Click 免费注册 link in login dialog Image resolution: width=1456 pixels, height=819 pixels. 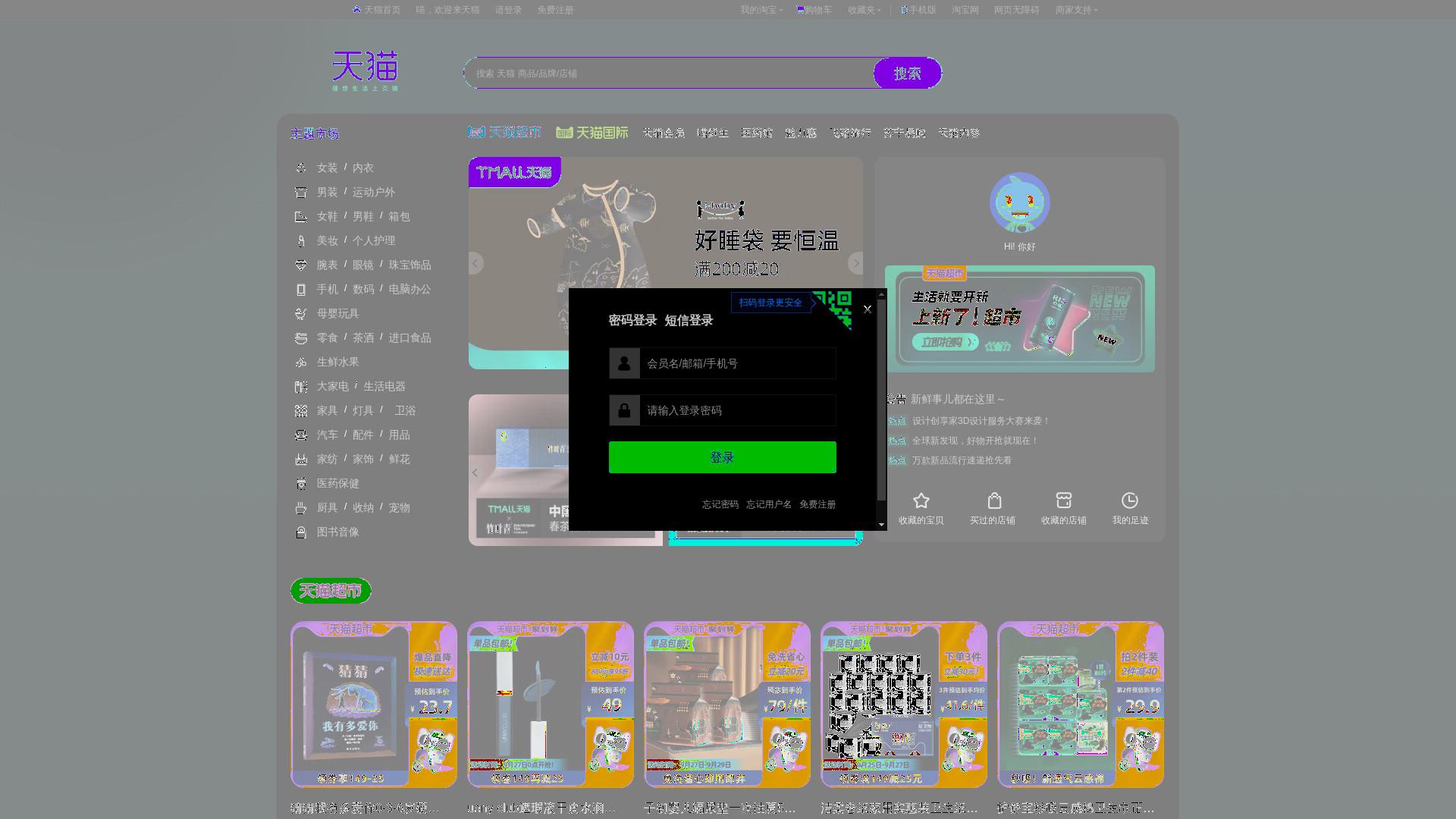click(817, 504)
